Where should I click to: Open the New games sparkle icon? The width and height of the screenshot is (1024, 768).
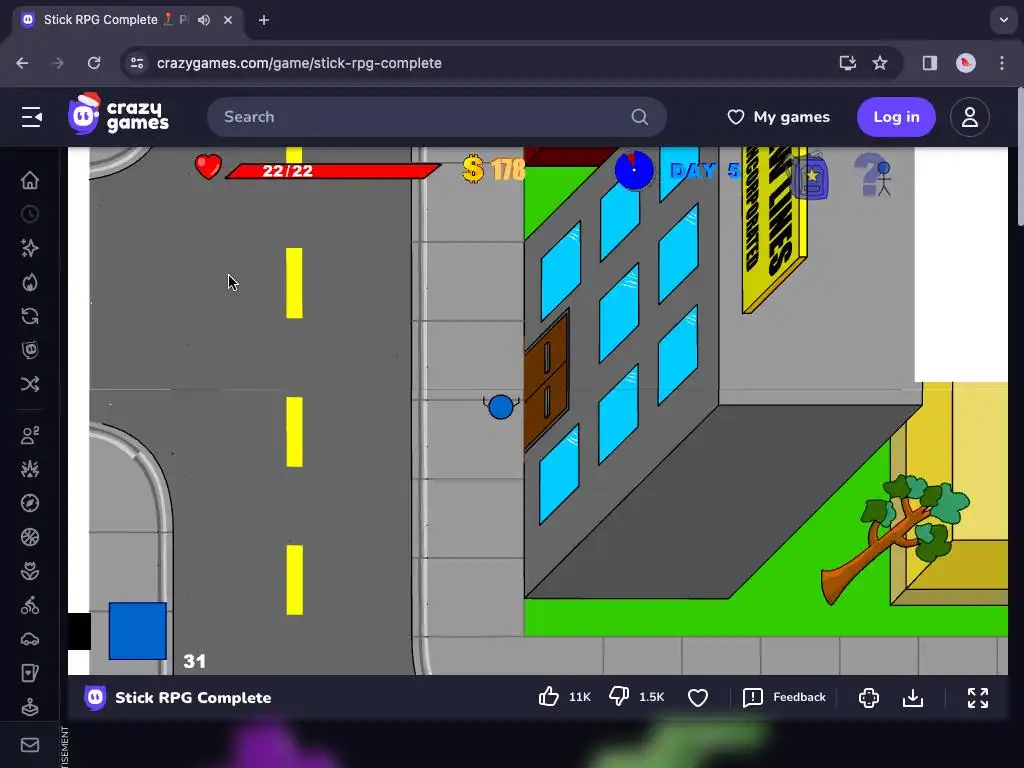coord(30,248)
